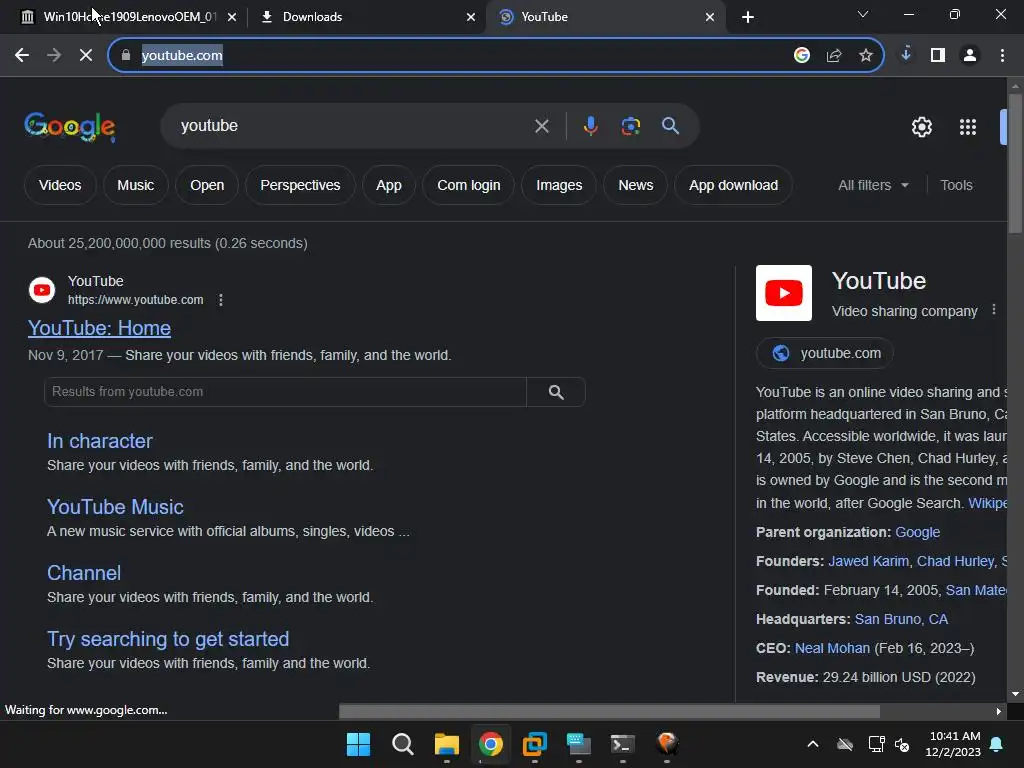Open the Tools option
Viewport: 1024px width, 768px height.
[x=956, y=185]
